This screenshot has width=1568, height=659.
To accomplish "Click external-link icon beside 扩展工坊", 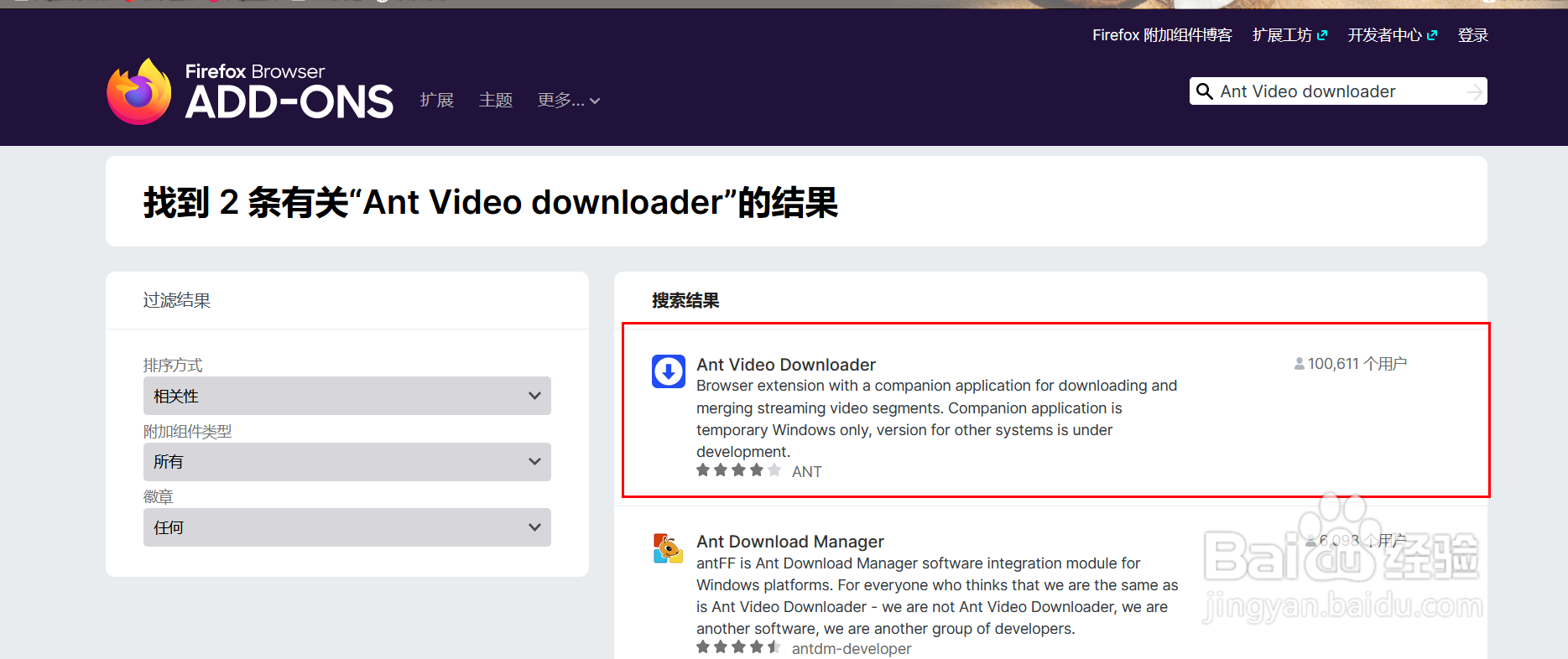I will tap(1322, 35).
